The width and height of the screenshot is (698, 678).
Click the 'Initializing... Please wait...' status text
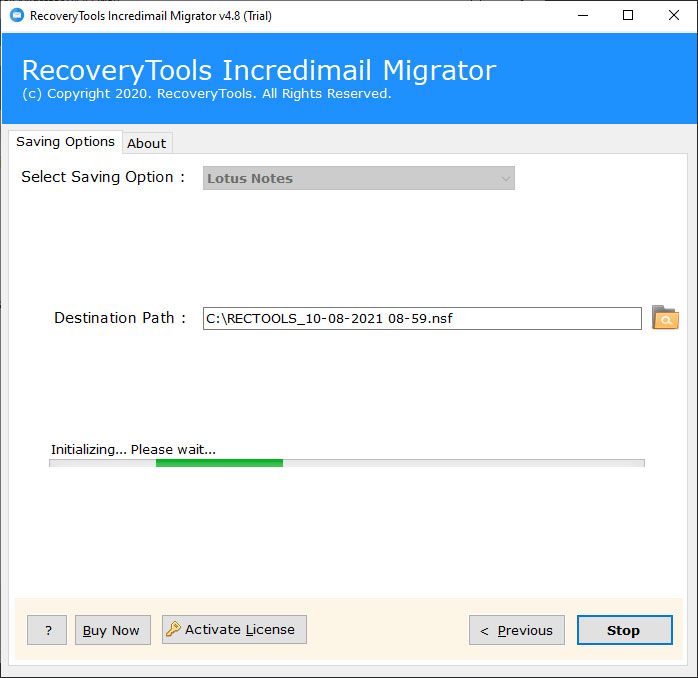coord(133,450)
